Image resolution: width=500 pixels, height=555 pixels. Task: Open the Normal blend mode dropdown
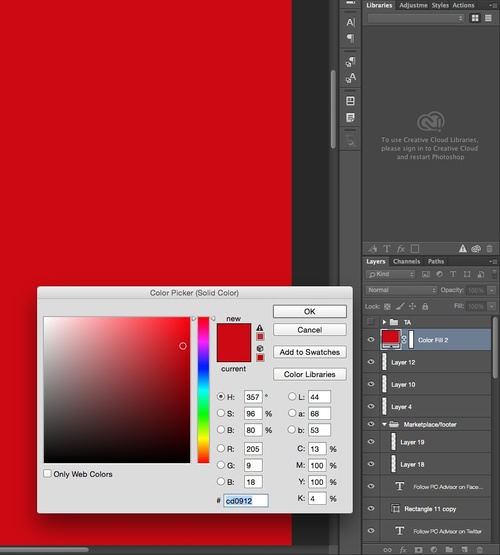(x=401, y=290)
